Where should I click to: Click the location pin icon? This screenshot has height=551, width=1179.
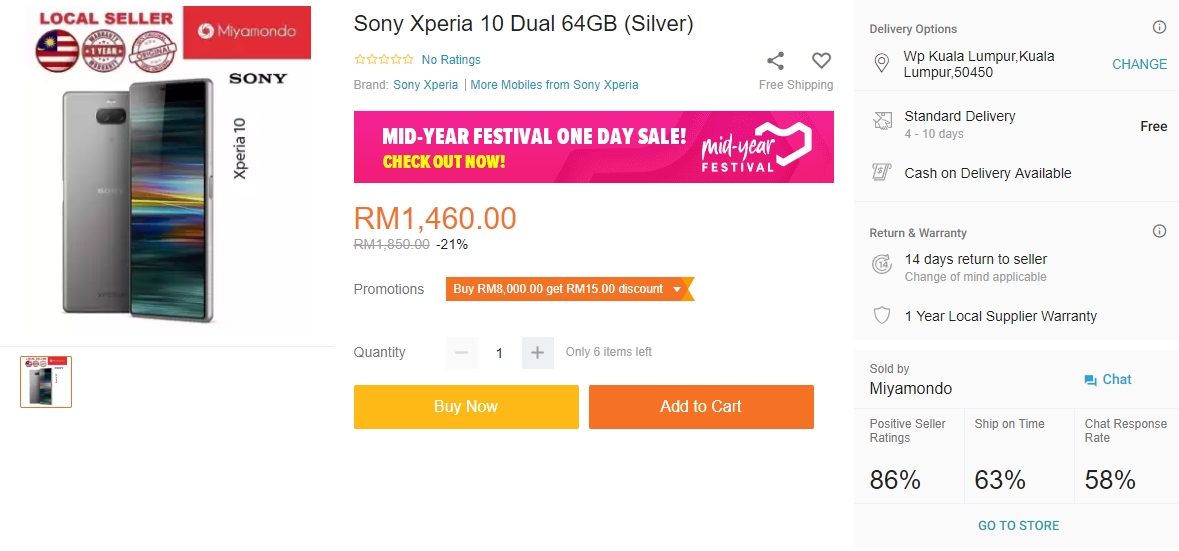click(882, 64)
